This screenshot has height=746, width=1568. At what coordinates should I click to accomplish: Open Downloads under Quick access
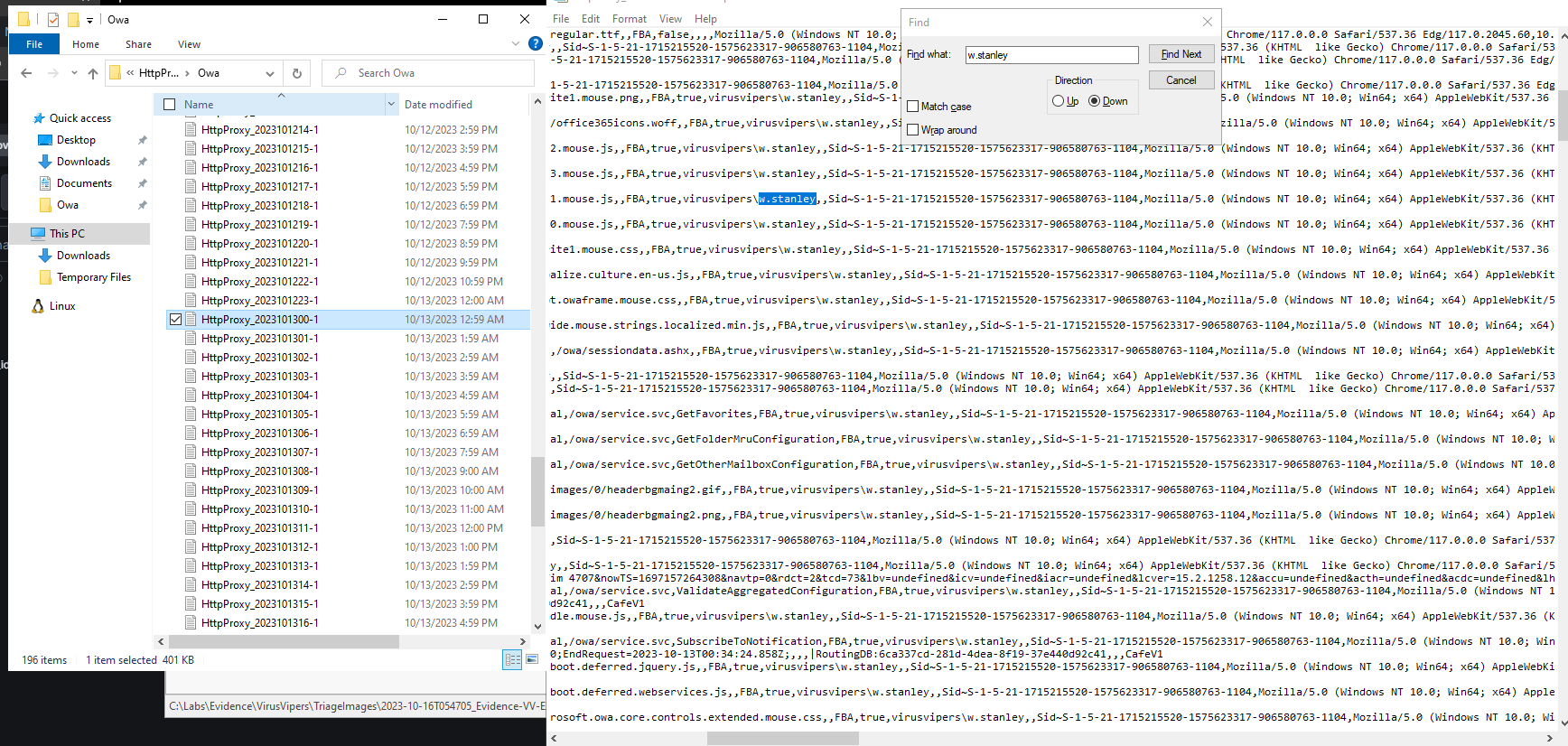[x=83, y=162]
